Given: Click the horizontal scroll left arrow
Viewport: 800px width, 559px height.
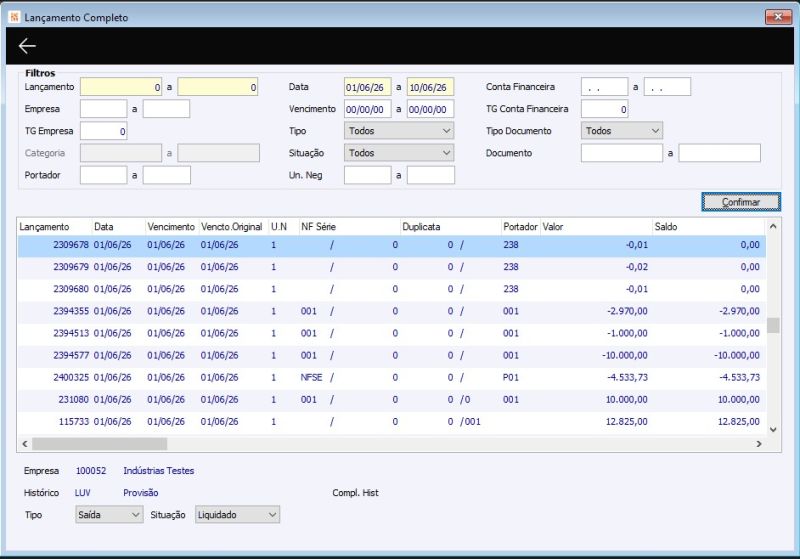Looking at the screenshot, I should (x=24, y=444).
